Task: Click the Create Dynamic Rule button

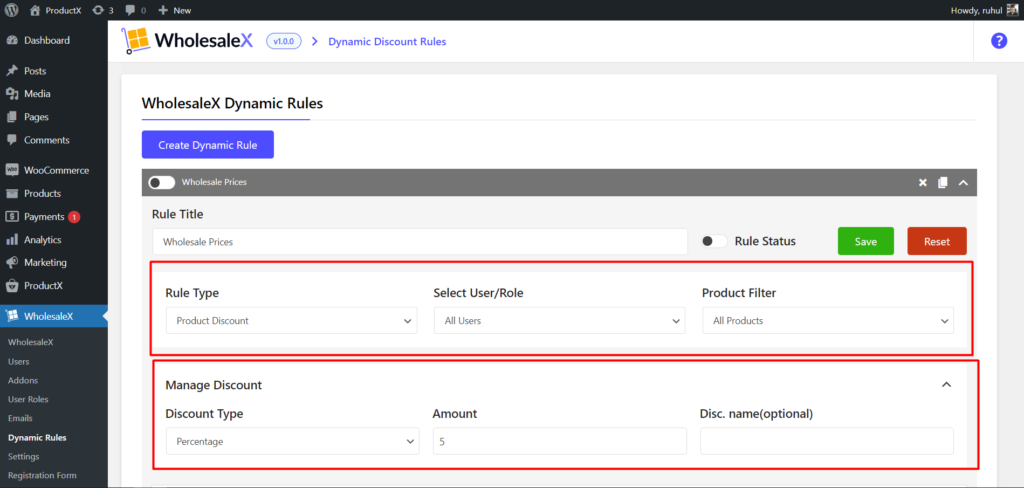Action: 208,145
